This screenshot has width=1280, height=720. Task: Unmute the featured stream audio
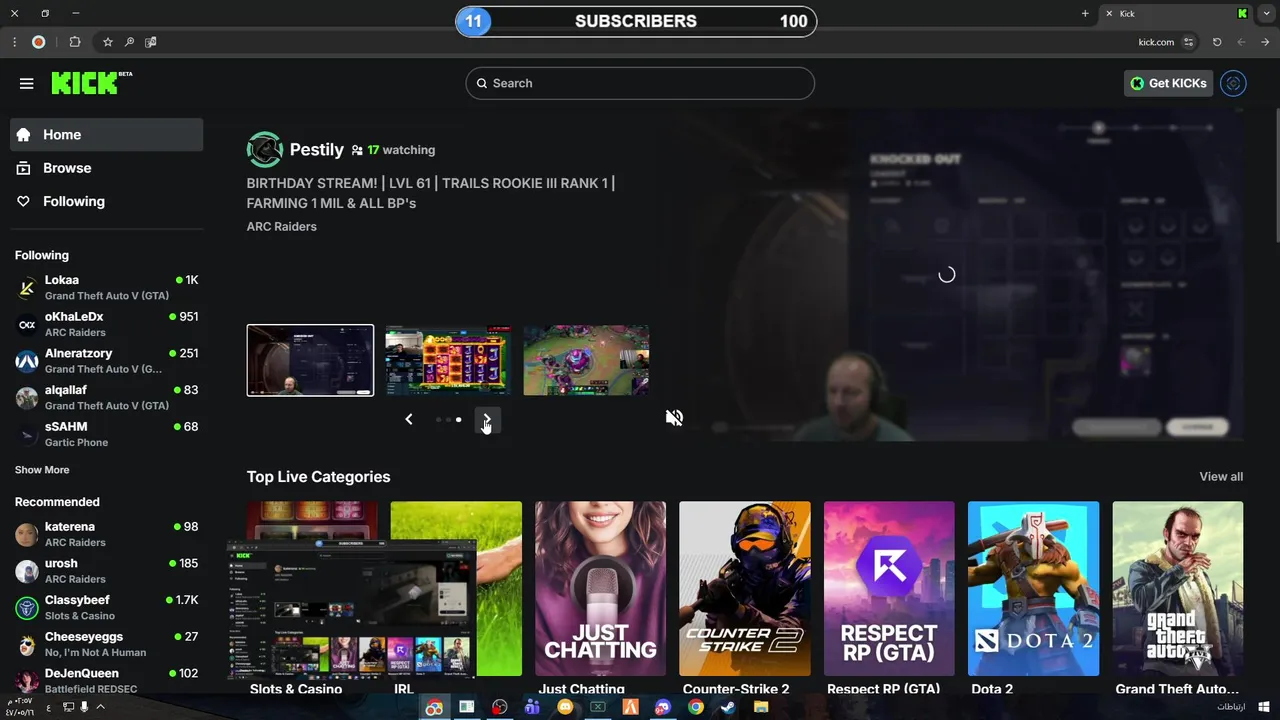(x=674, y=418)
